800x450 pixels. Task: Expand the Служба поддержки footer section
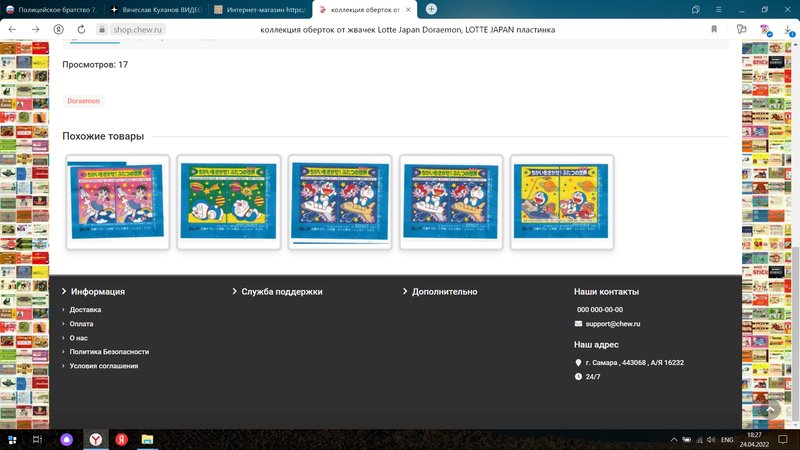point(277,292)
